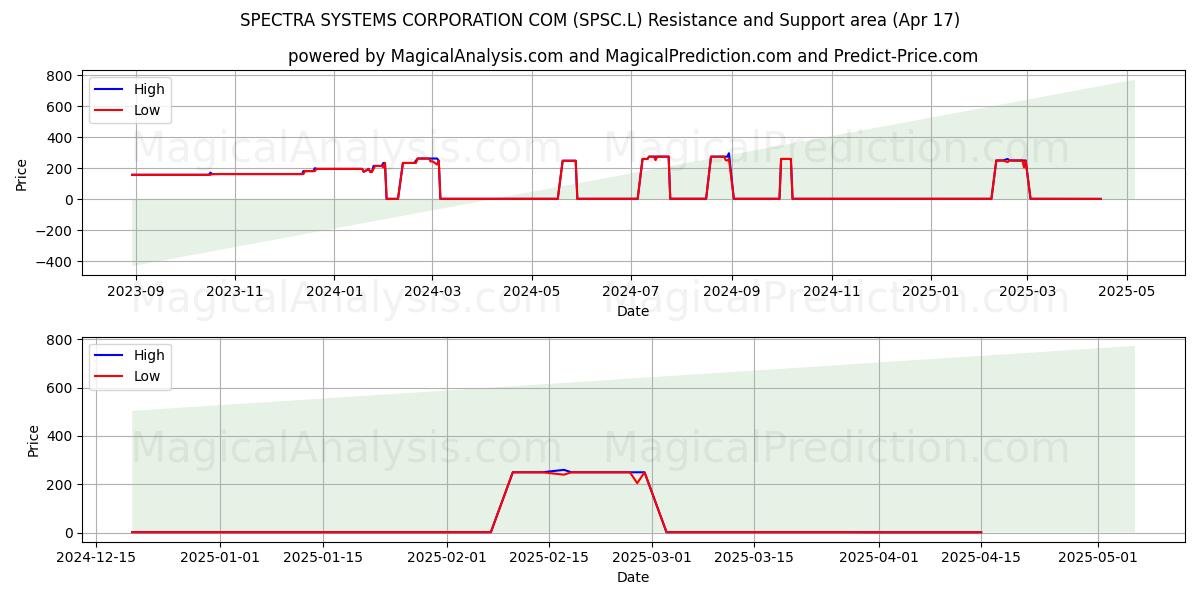The image size is (1200, 600).
Task: Click the 2025-03-01 date tick label
Action: (x=652, y=557)
